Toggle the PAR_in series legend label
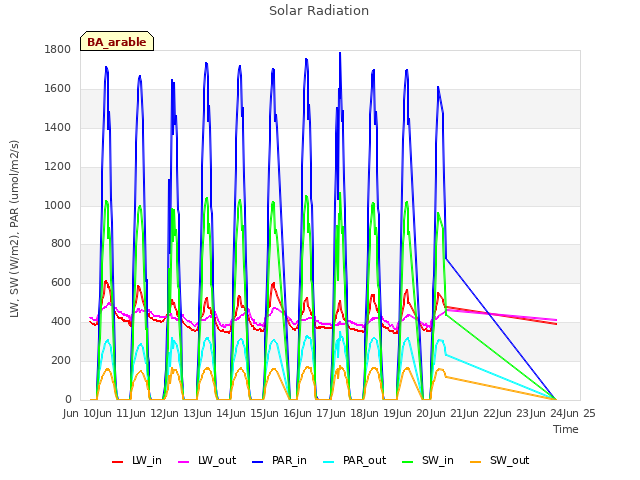 (289, 460)
